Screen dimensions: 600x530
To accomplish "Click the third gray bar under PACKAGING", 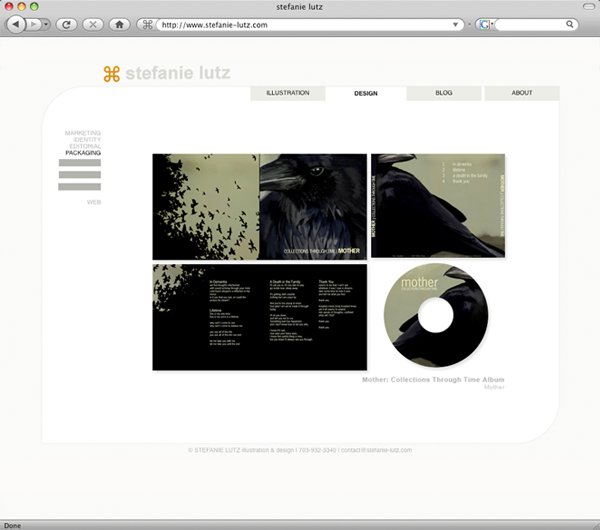I will (x=80, y=187).
